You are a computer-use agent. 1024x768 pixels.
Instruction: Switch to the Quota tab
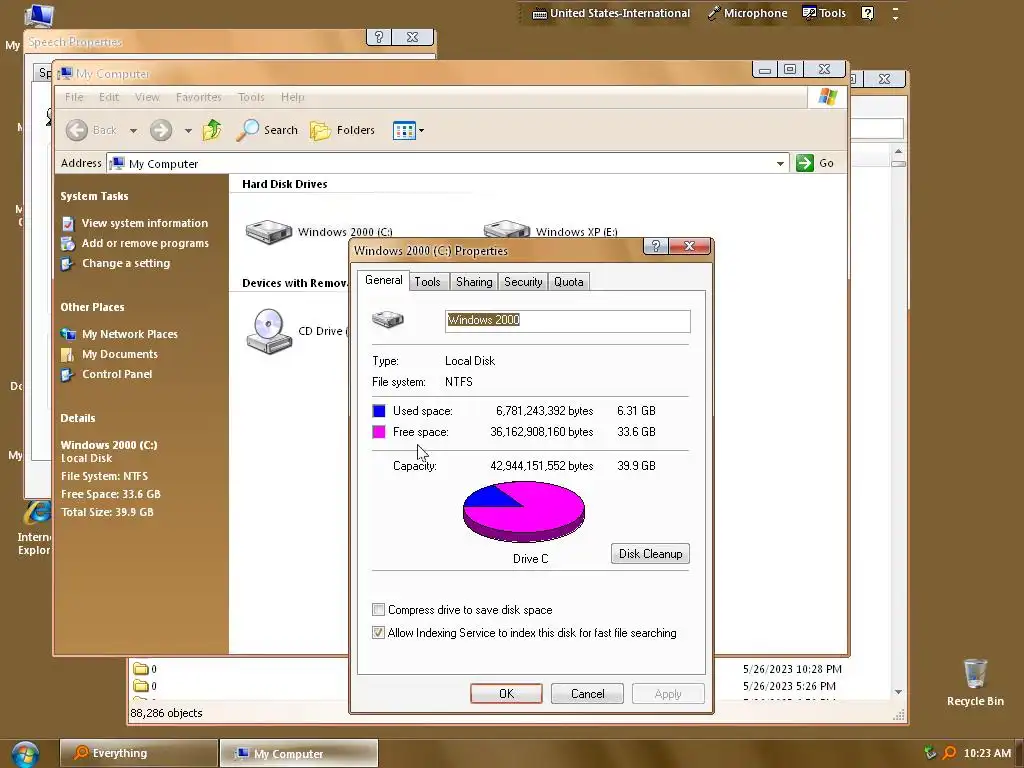tap(568, 282)
